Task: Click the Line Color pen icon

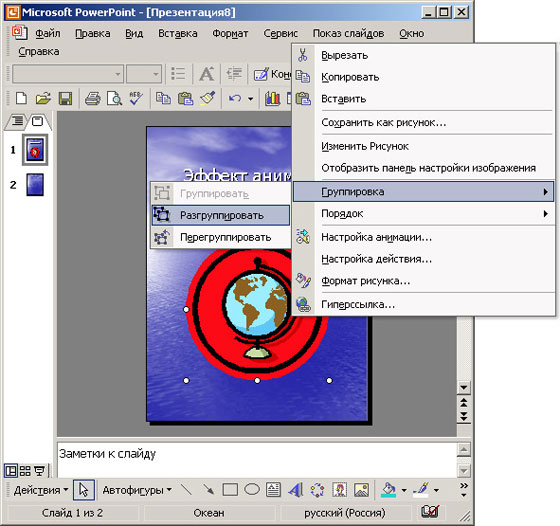Action: click(421, 490)
